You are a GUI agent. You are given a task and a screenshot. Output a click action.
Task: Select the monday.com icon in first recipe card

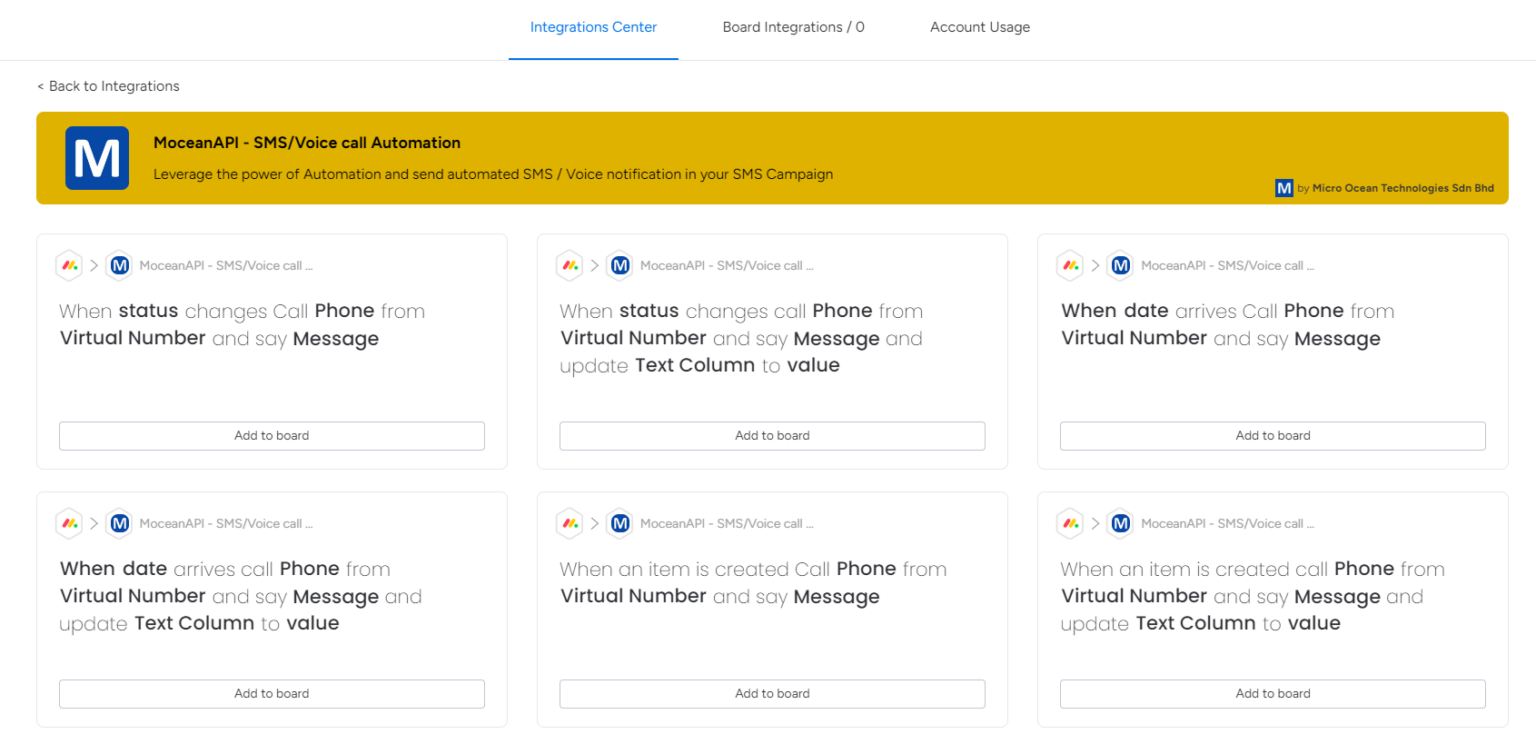click(x=68, y=265)
